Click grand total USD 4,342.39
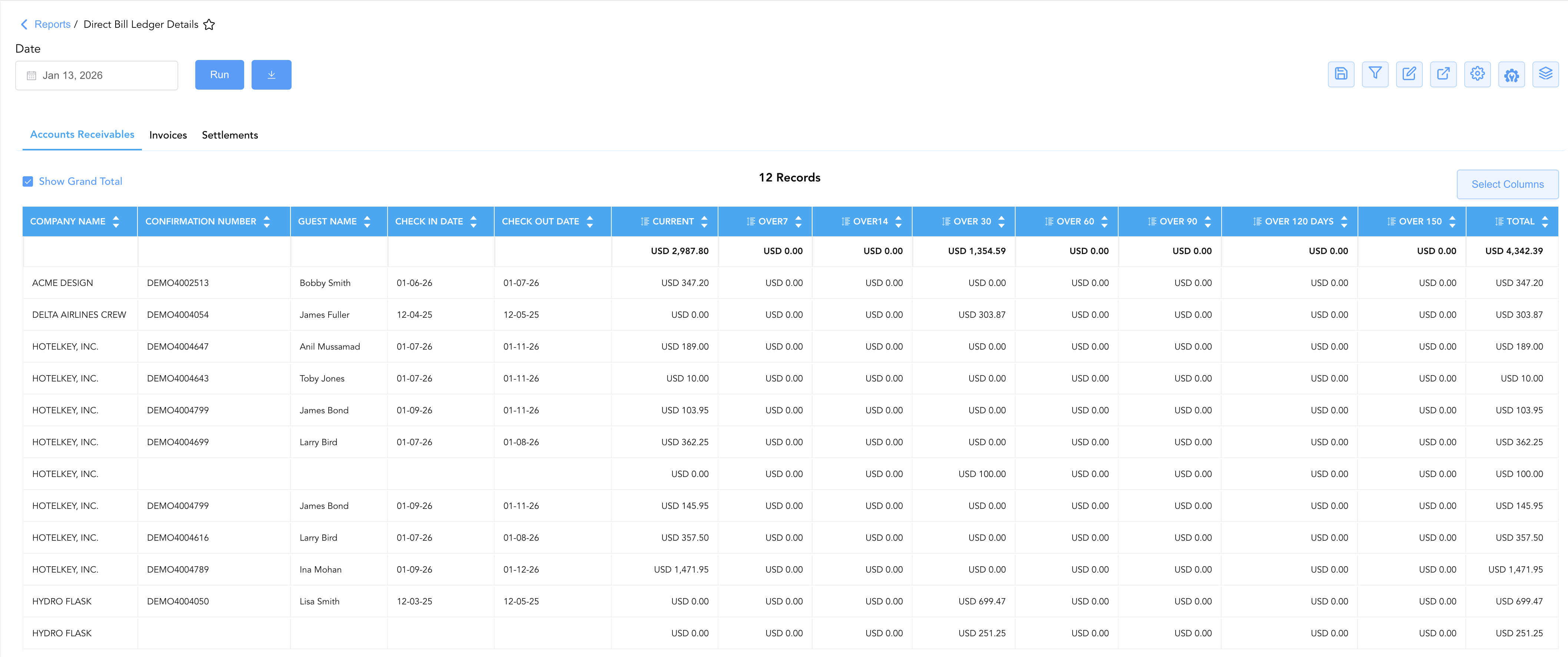 1514,251
